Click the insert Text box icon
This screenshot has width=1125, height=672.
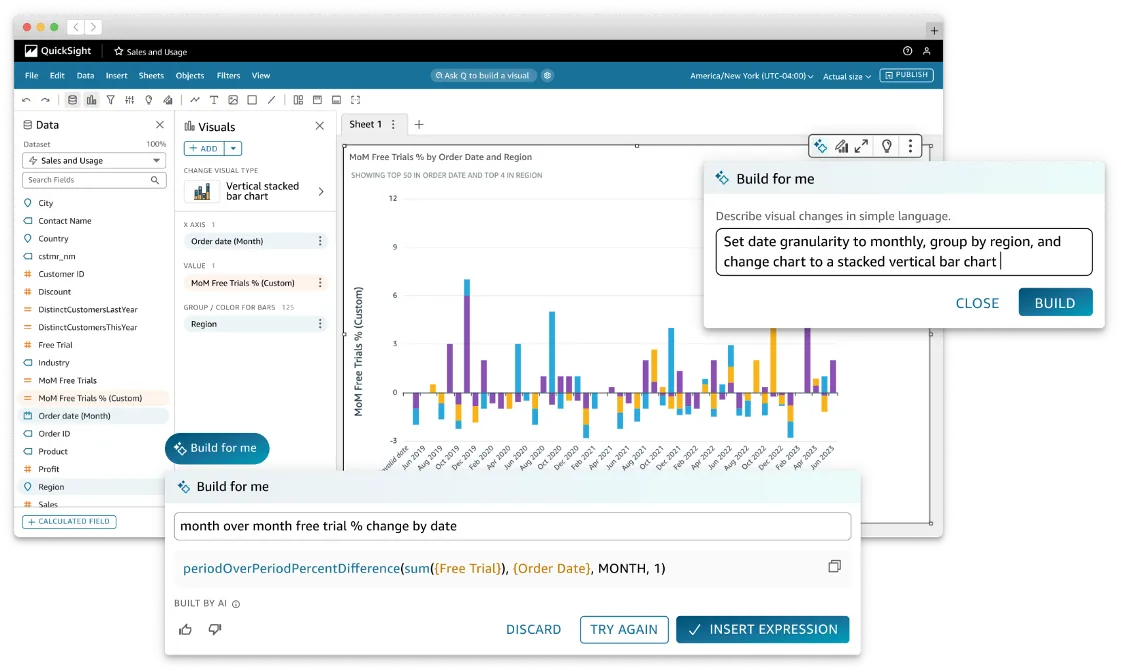(x=214, y=99)
